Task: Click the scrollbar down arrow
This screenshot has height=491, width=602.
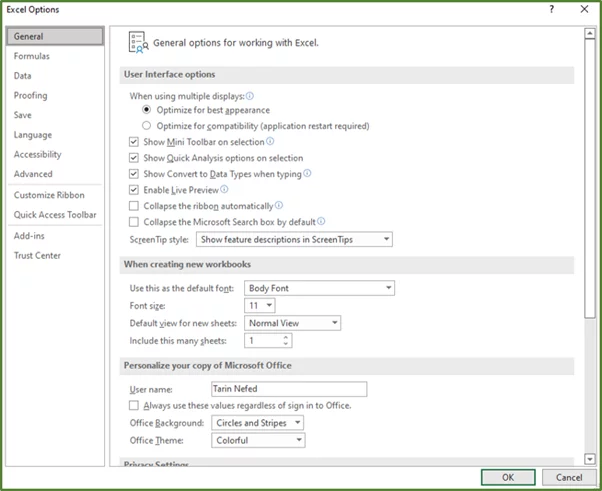Action: [590, 458]
